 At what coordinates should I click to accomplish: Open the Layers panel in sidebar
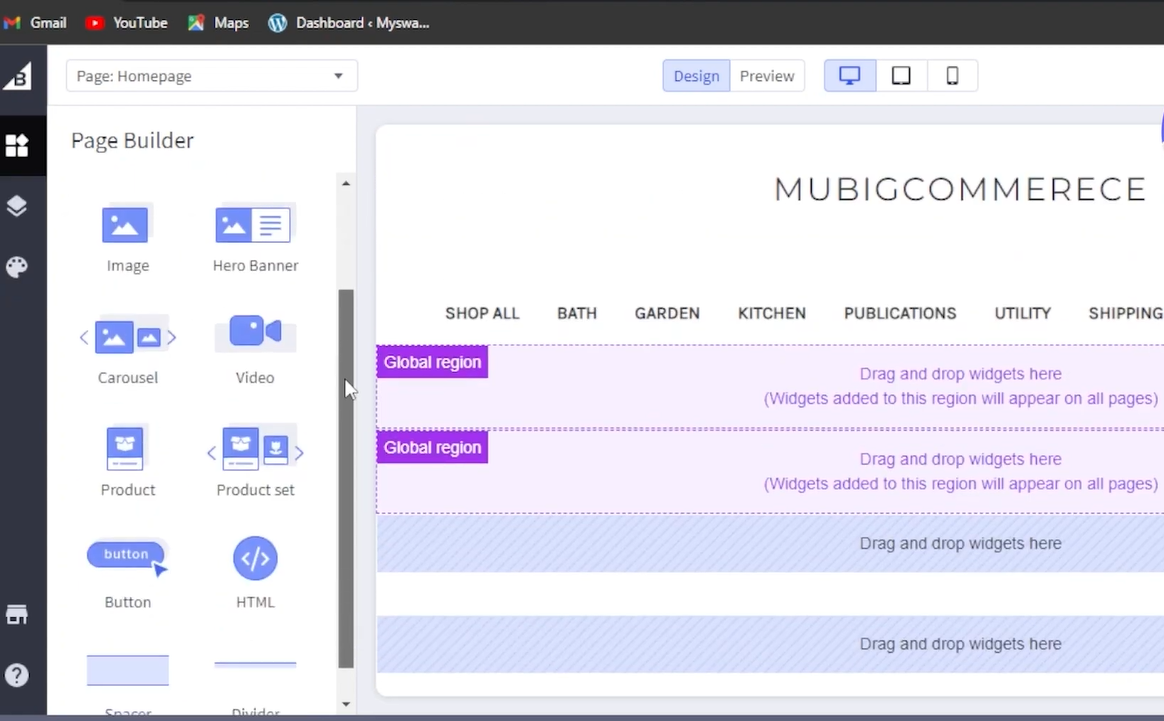coord(17,206)
